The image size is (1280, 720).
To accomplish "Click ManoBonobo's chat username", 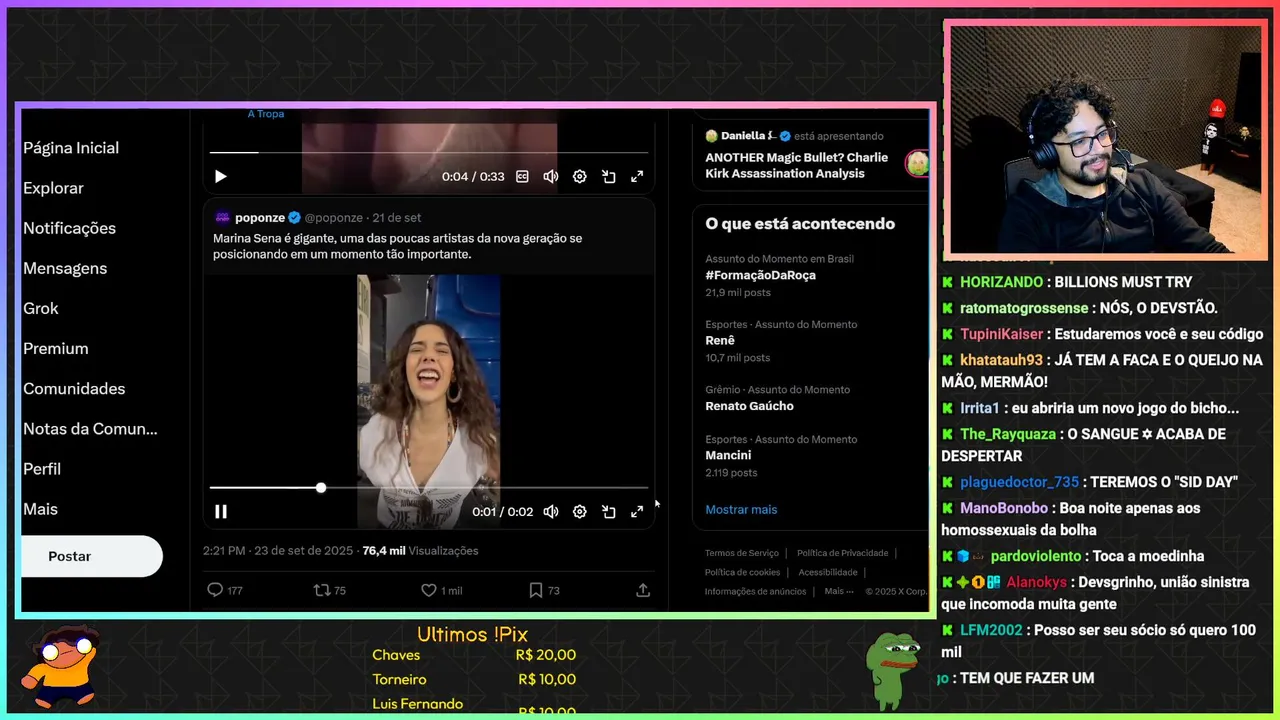I will pos(1003,508).
